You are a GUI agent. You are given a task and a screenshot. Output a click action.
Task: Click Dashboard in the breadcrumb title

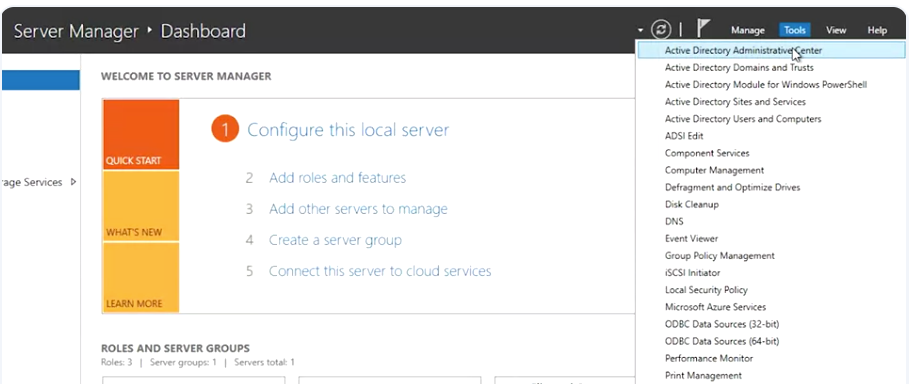[x=203, y=31]
